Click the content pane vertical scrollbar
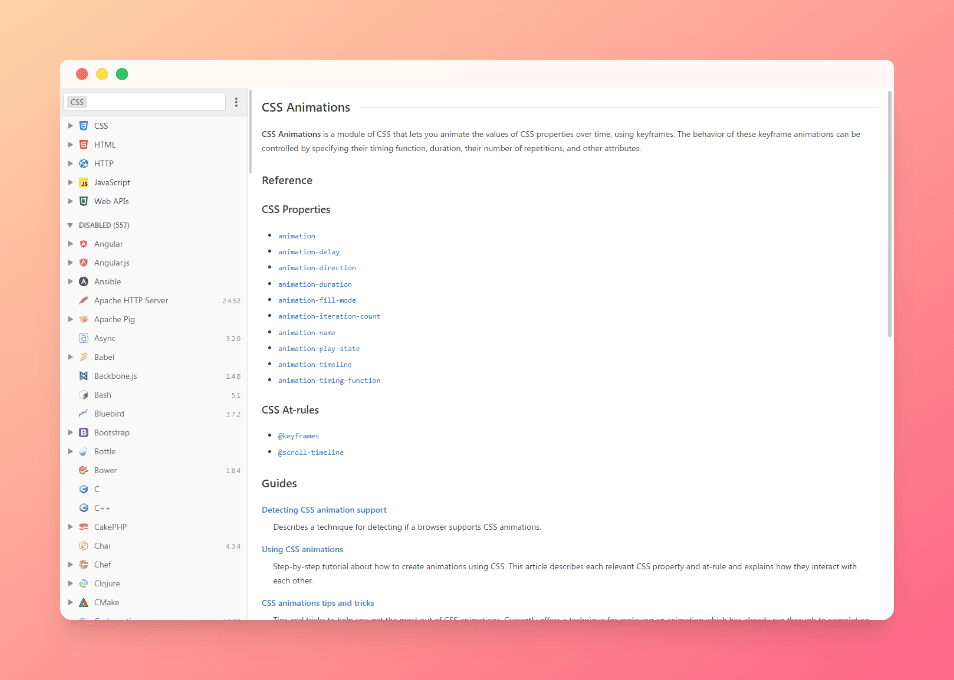 pyautogui.click(x=889, y=213)
